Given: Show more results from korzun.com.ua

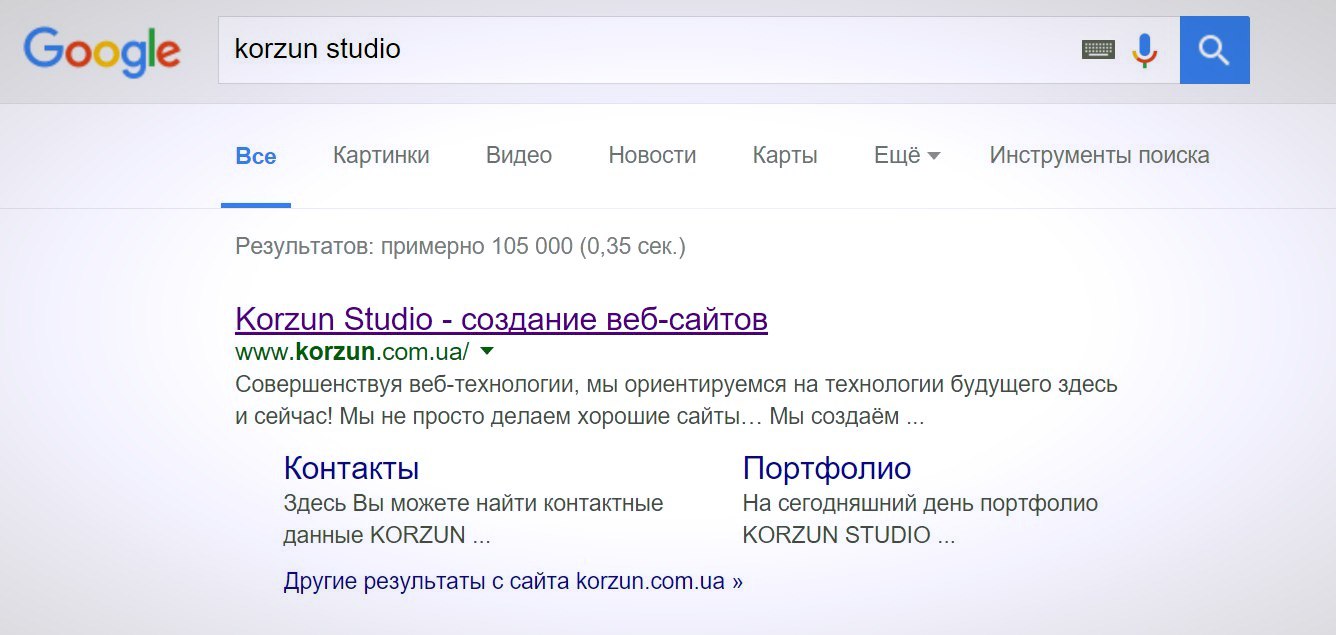Looking at the screenshot, I should point(513,579).
